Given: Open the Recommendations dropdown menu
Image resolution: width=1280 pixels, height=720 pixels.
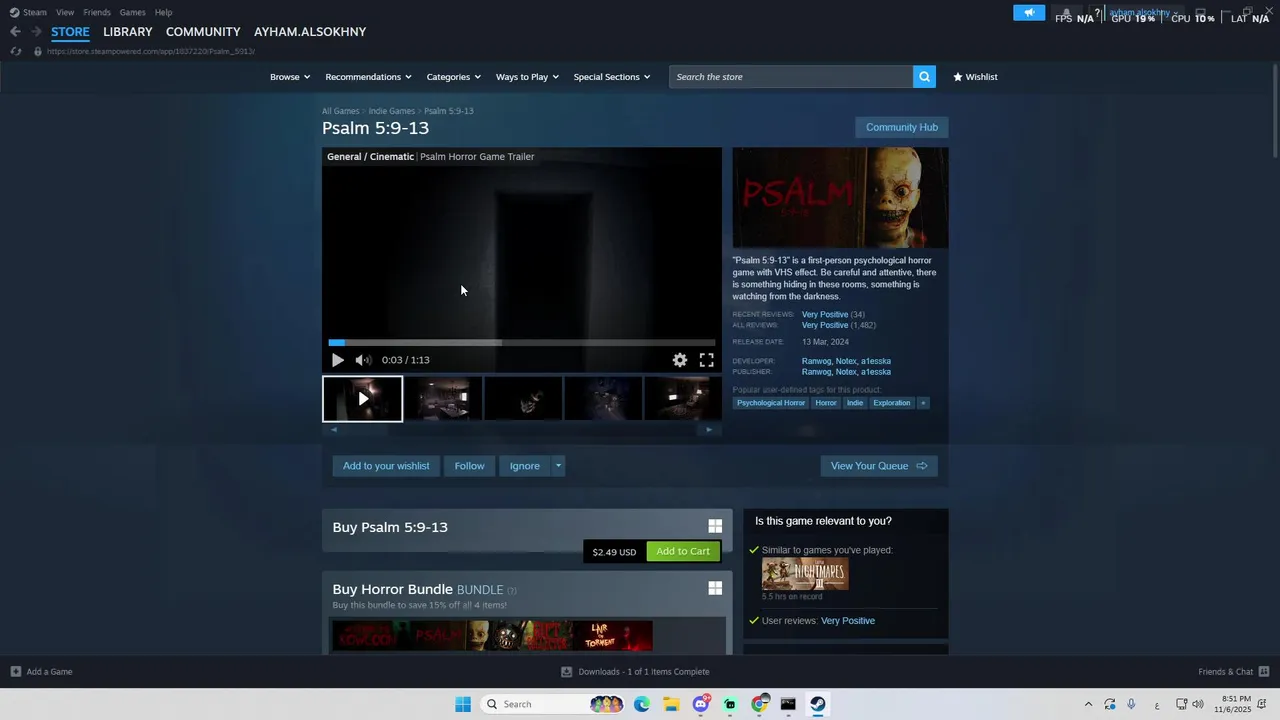Looking at the screenshot, I should click(x=369, y=77).
